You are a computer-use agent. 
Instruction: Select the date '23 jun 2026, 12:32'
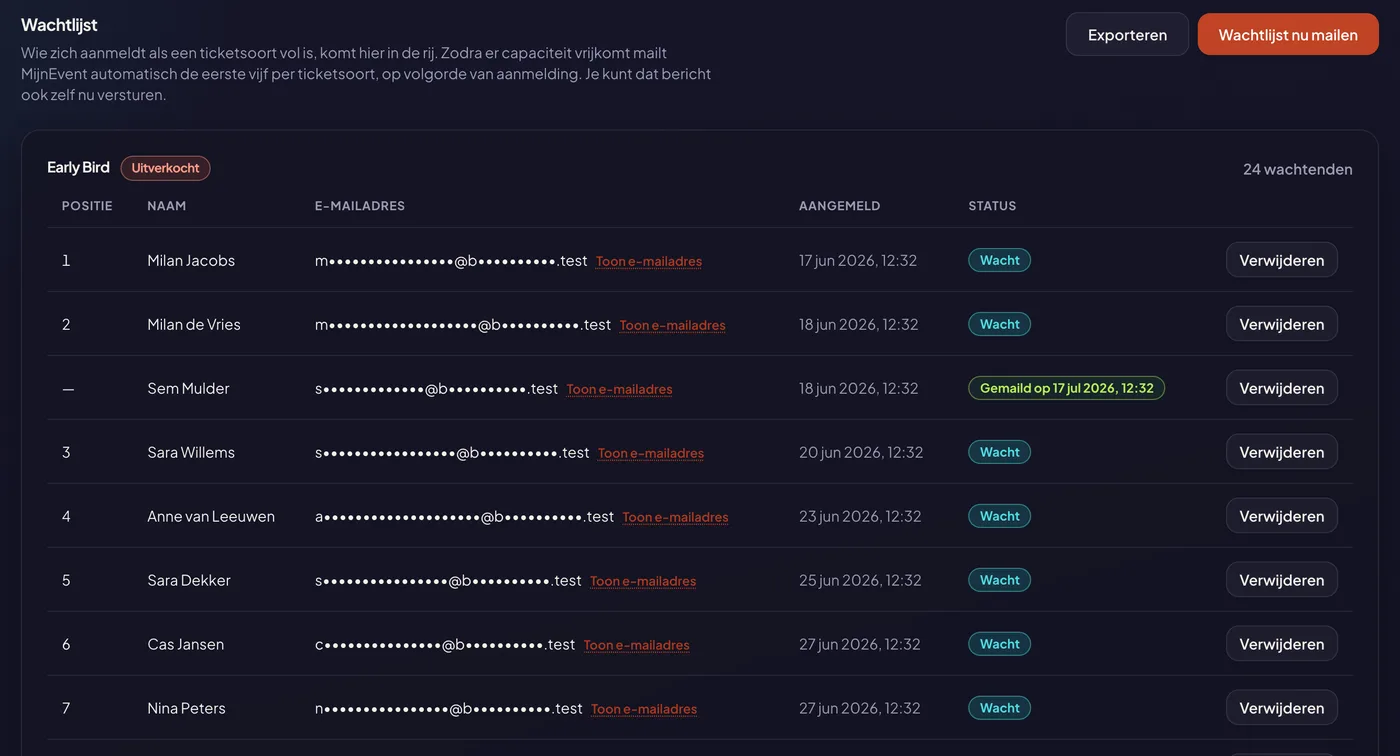(x=860, y=516)
